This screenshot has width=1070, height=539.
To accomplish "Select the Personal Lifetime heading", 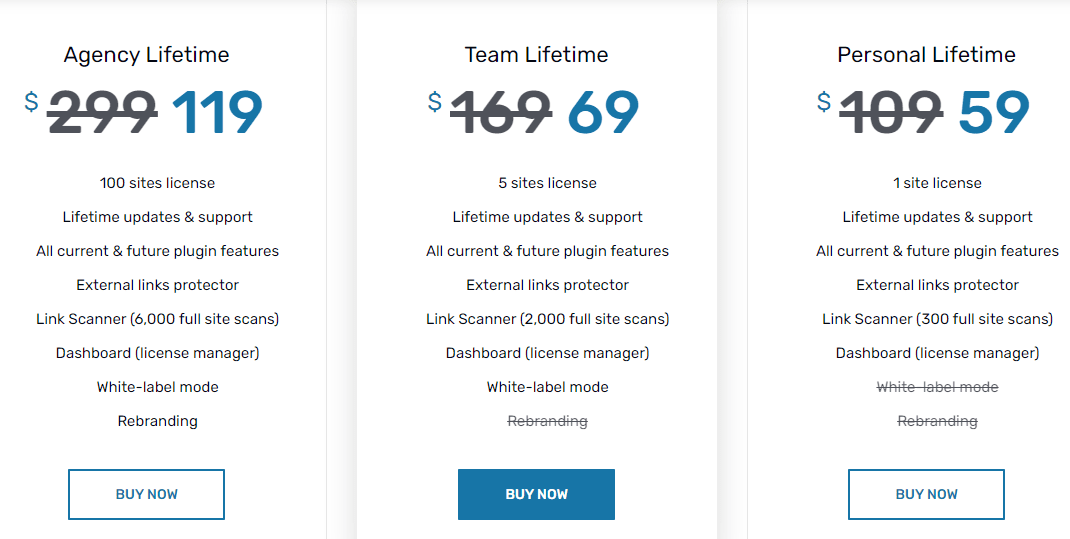I will [926, 55].
